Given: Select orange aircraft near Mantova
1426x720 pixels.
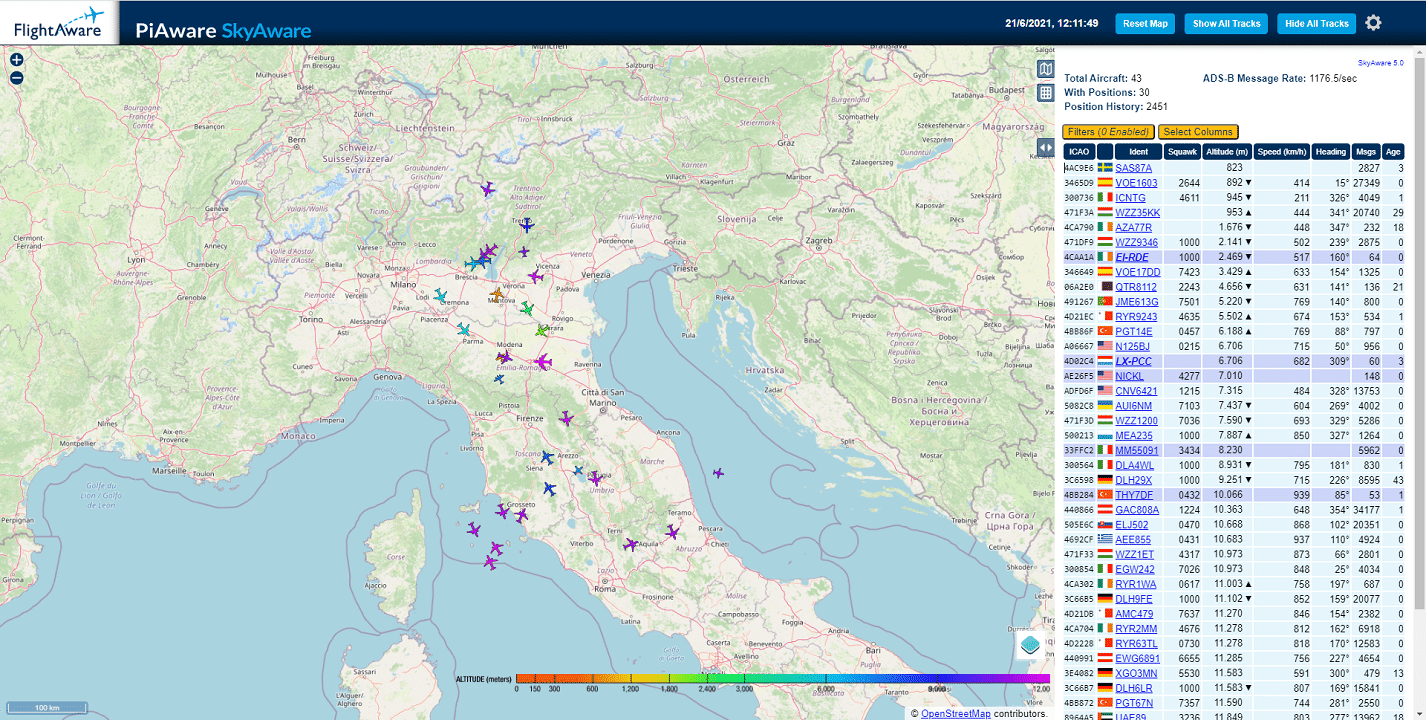Looking at the screenshot, I should pyautogui.click(x=497, y=294).
